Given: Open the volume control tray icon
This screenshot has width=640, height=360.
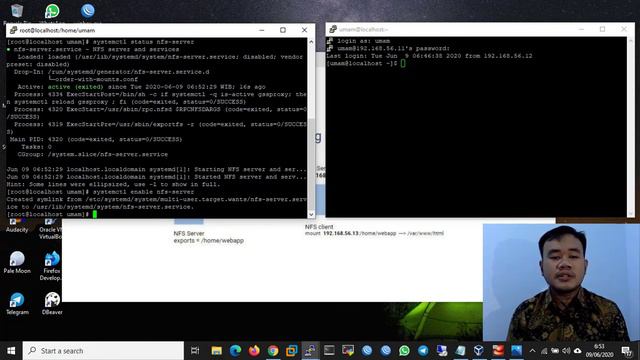Looking at the screenshot, I should (x=566, y=351).
